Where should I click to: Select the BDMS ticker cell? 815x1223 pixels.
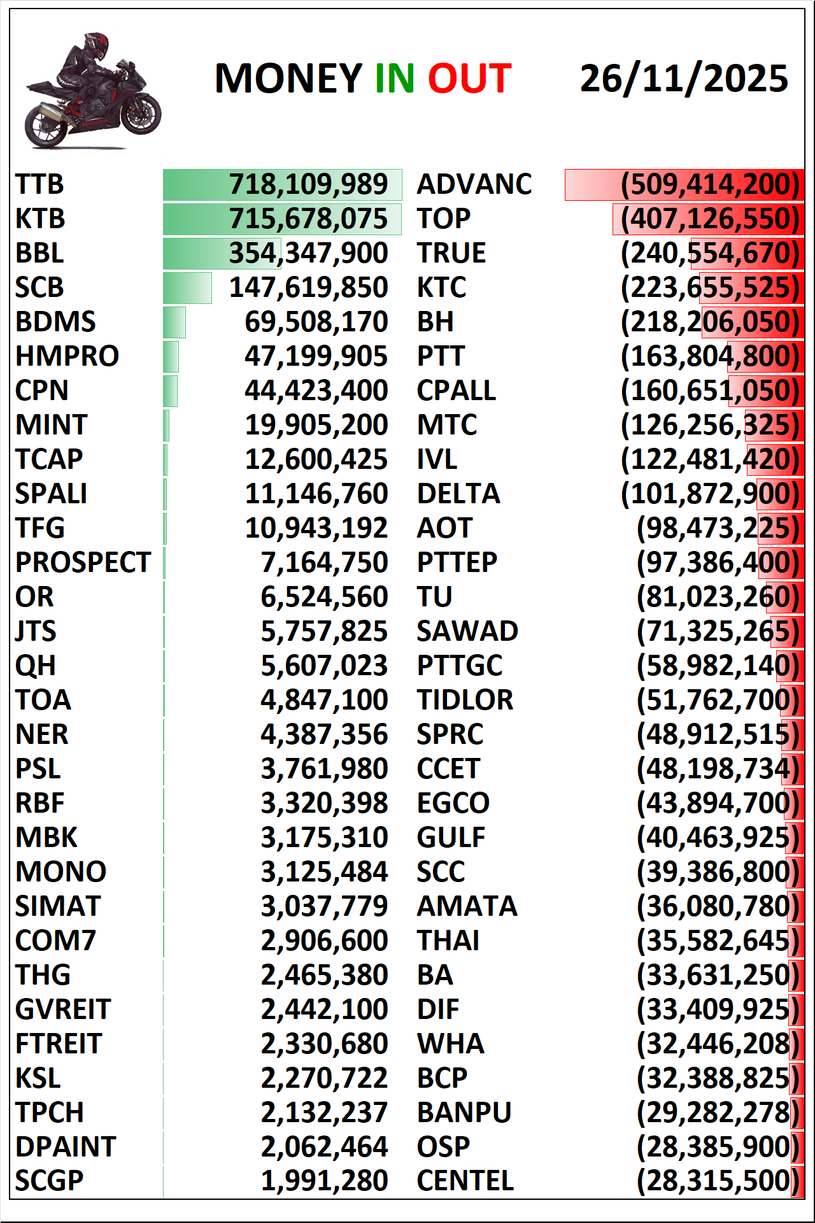pyautogui.click(x=56, y=322)
